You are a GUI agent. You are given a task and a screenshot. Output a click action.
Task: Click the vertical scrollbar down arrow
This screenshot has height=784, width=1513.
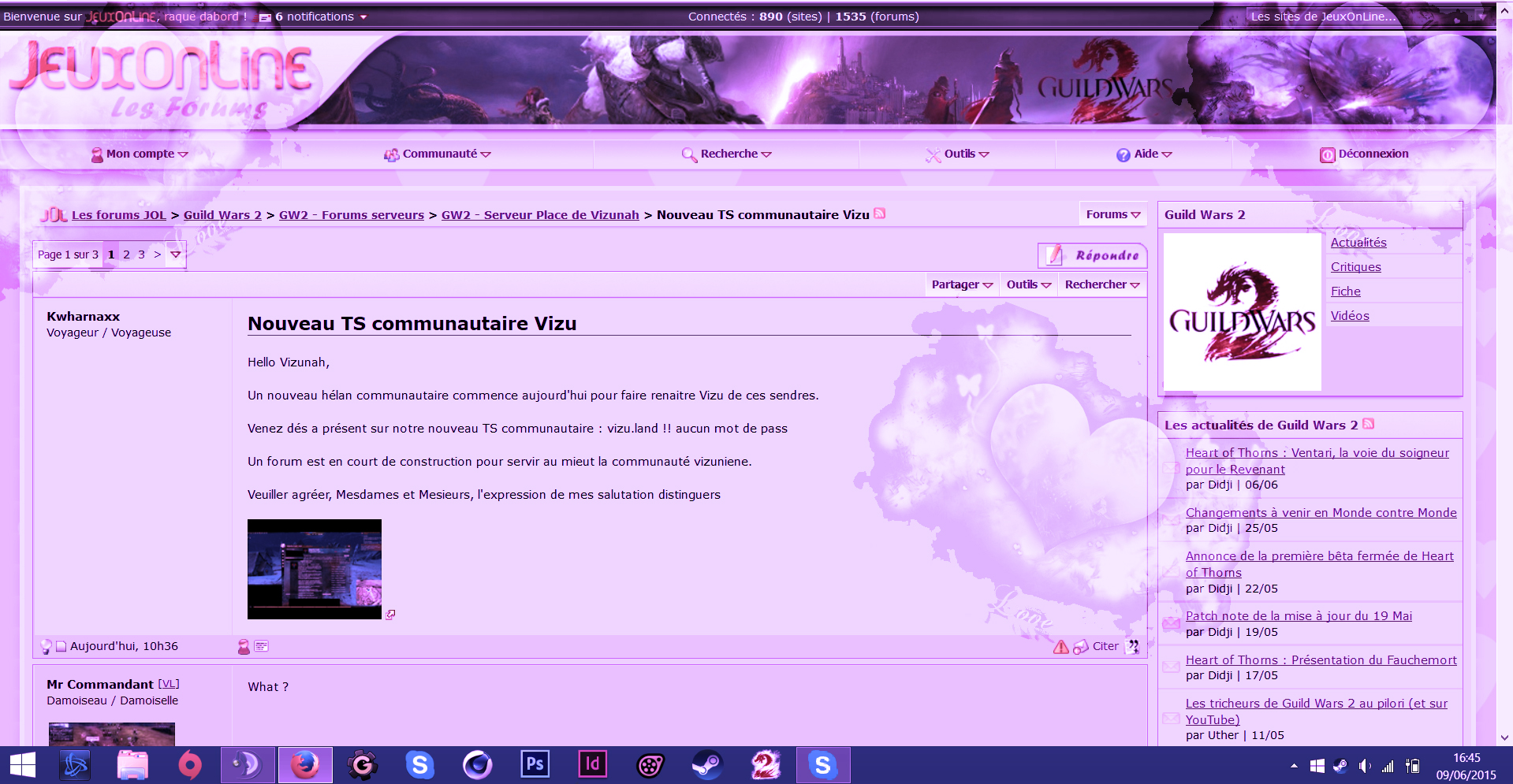pyautogui.click(x=1504, y=738)
